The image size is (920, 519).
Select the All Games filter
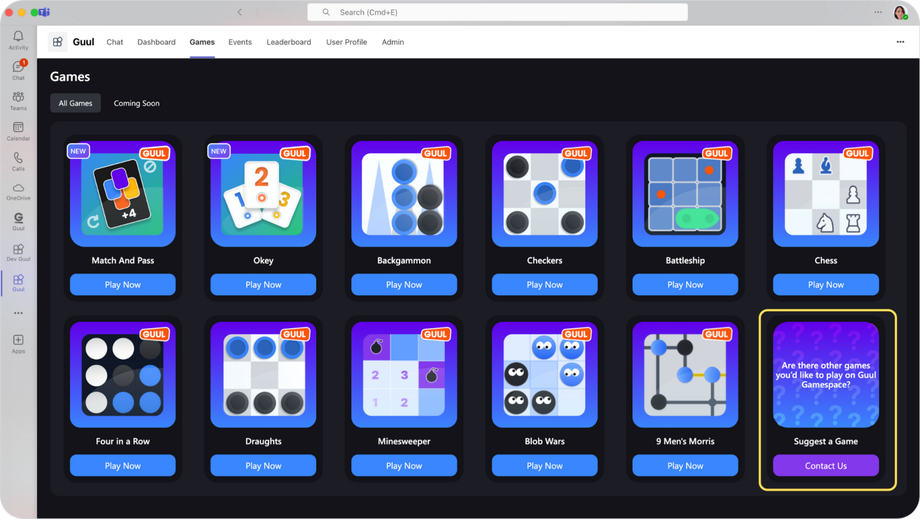coord(76,103)
